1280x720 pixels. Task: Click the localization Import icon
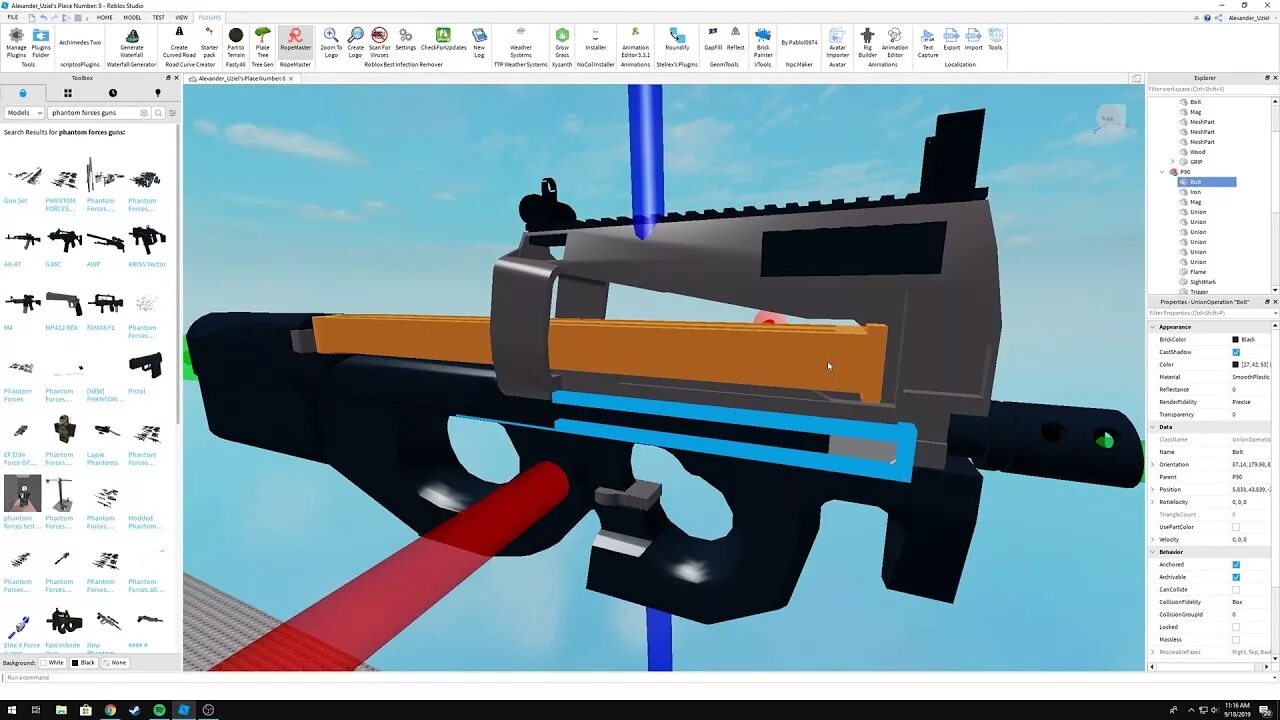pyautogui.click(x=973, y=40)
